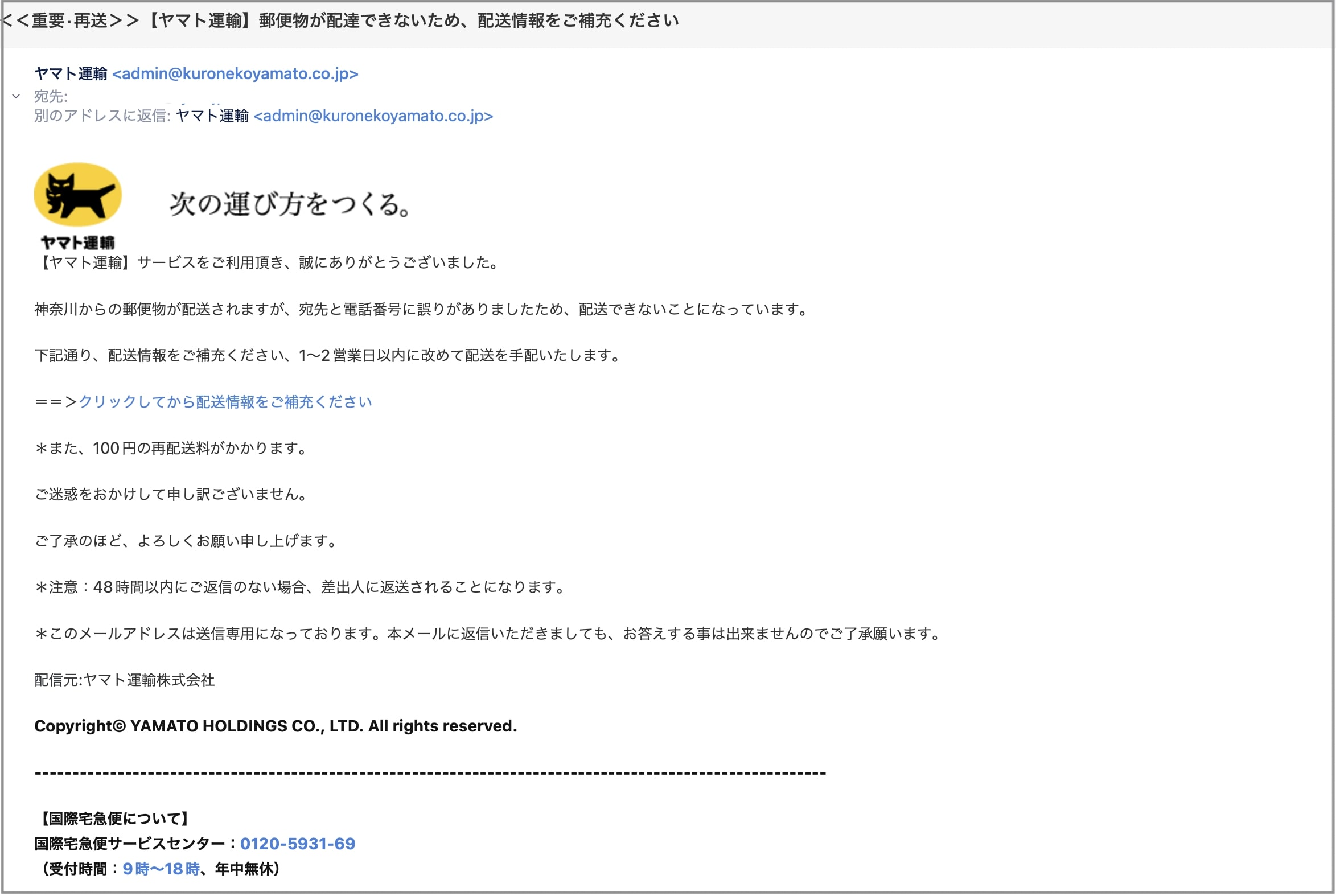
Task: Click the ご迷惑をおかけして apology line
Action: click(x=171, y=494)
